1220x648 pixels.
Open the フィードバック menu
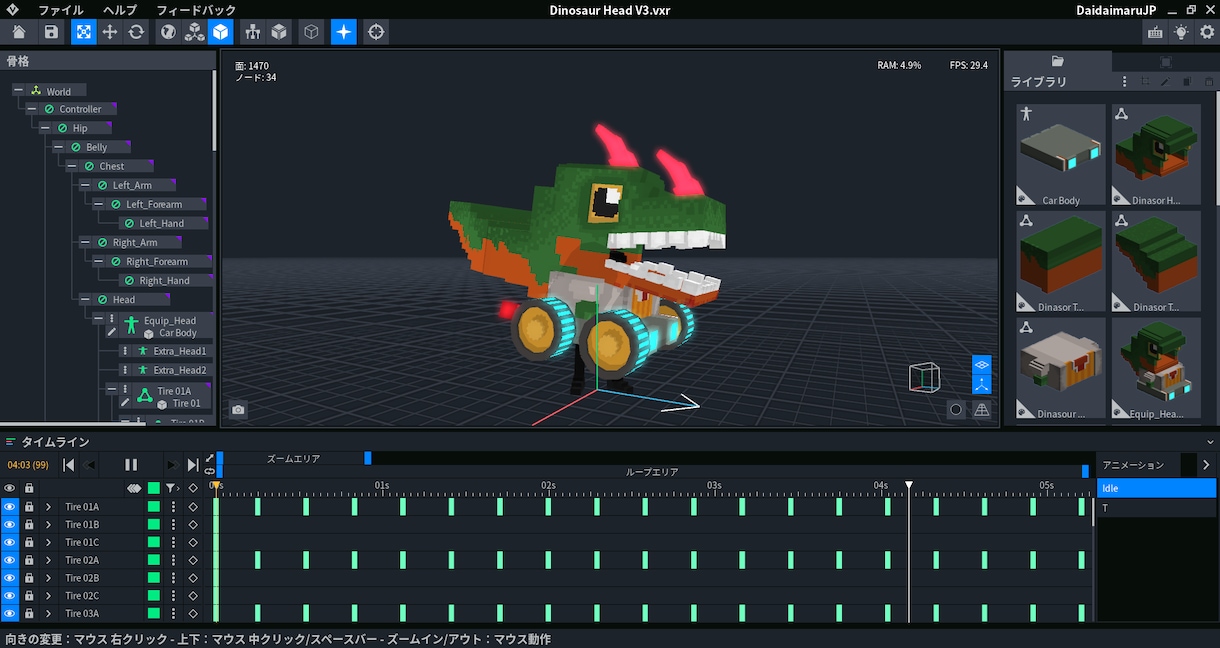pyautogui.click(x=196, y=10)
